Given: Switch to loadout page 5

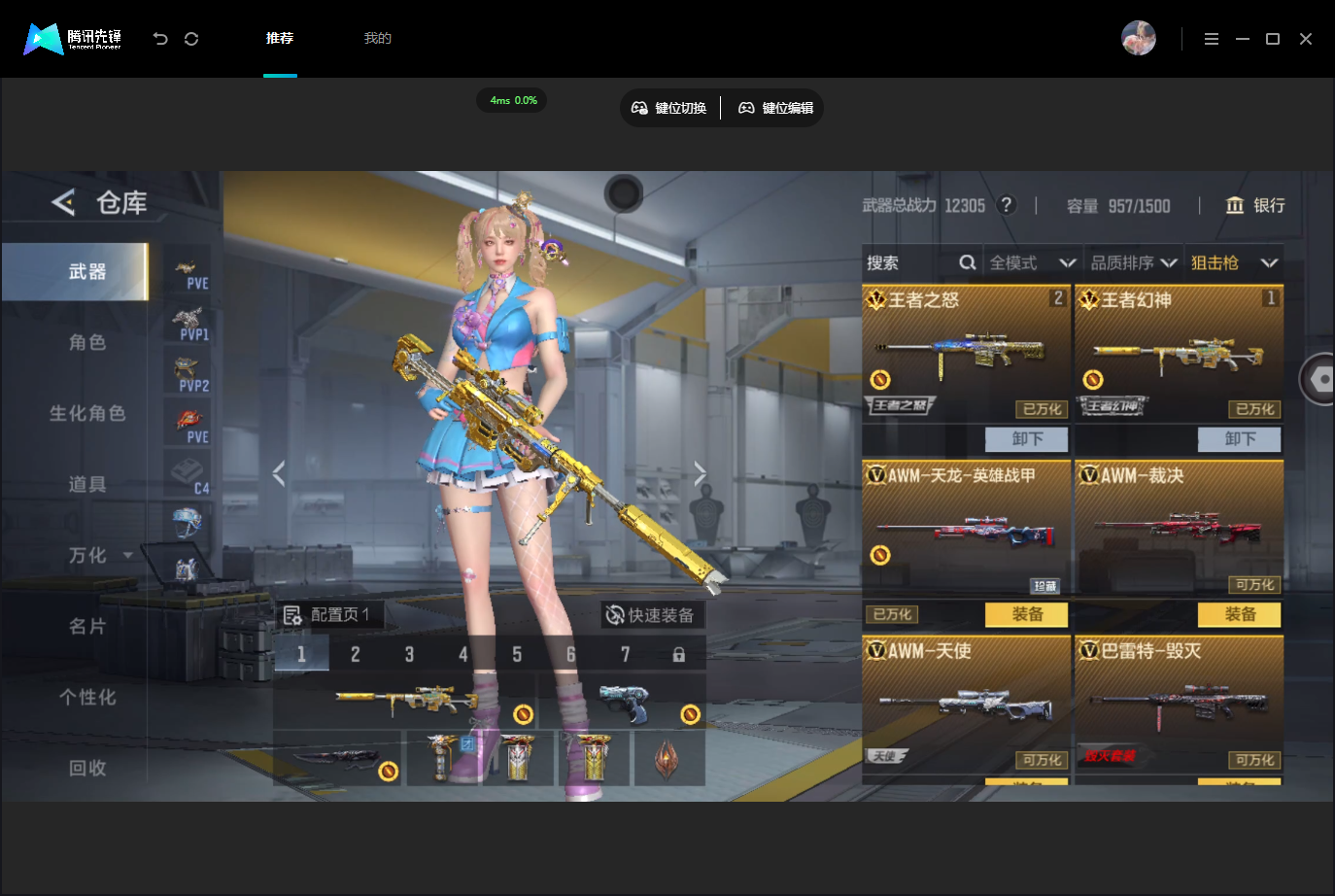Looking at the screenshot, I should [x=517, y=654].
